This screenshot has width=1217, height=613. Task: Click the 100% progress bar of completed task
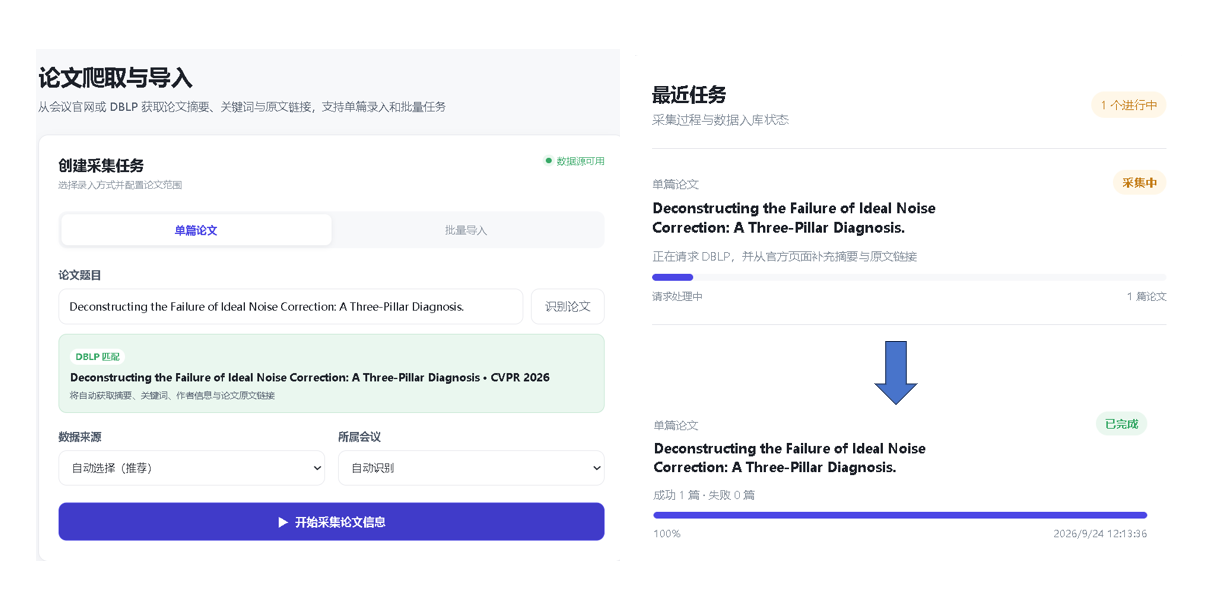[x=900, y=515]
